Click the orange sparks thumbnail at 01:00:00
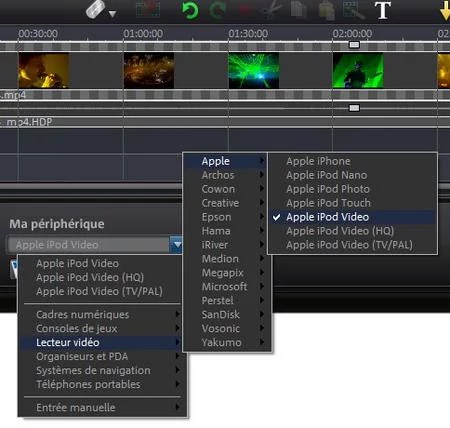The width and height of the screenshot is (450, 428). coord(149,70)
